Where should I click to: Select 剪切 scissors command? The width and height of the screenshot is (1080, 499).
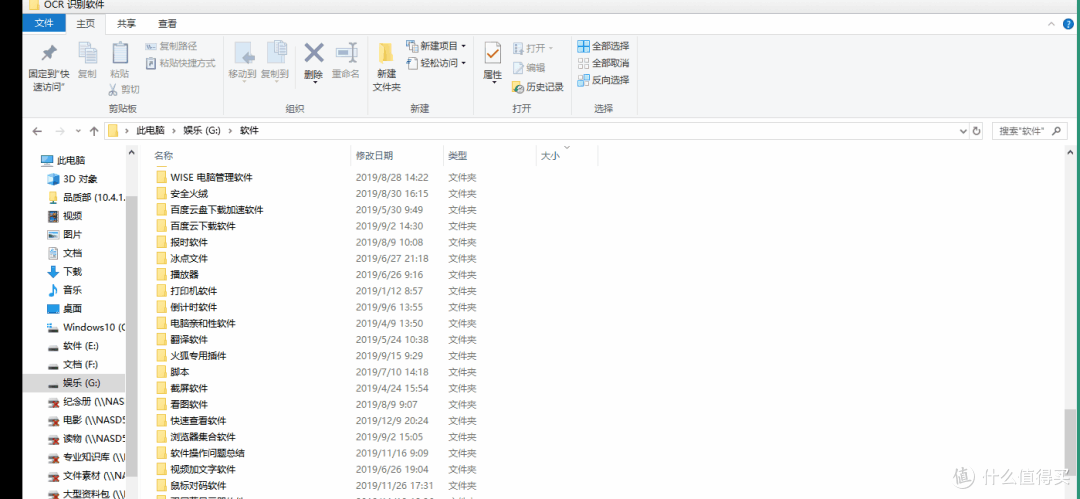click(124, 89)
